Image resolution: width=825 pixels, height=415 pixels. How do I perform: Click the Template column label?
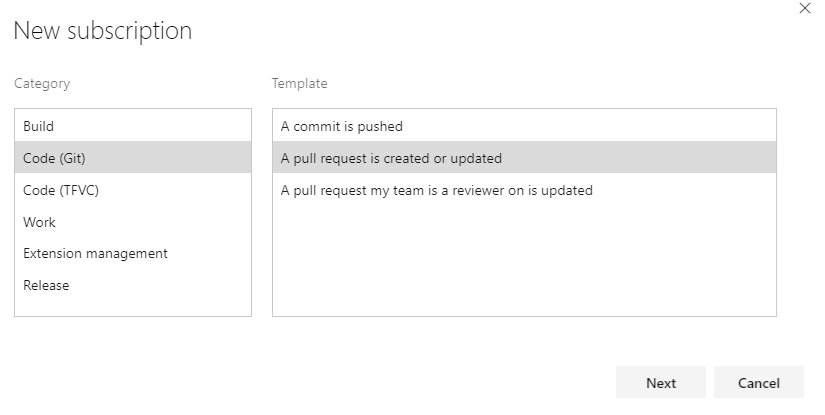point(299,84)
